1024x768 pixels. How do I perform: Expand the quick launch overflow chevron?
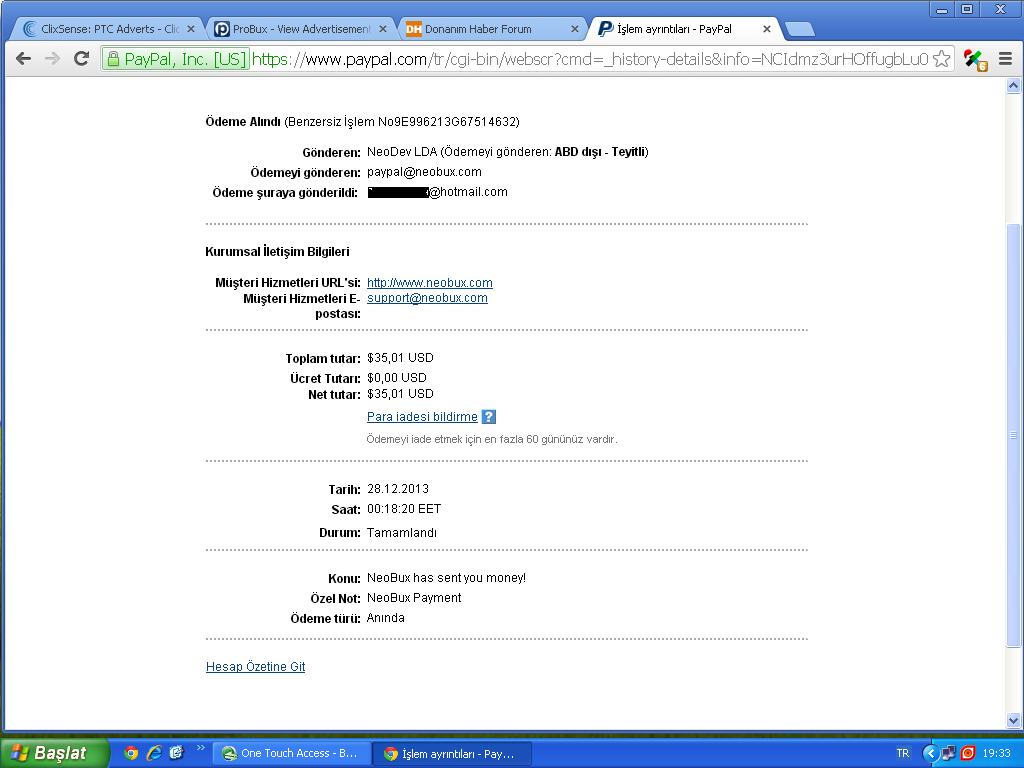(200, 748)
